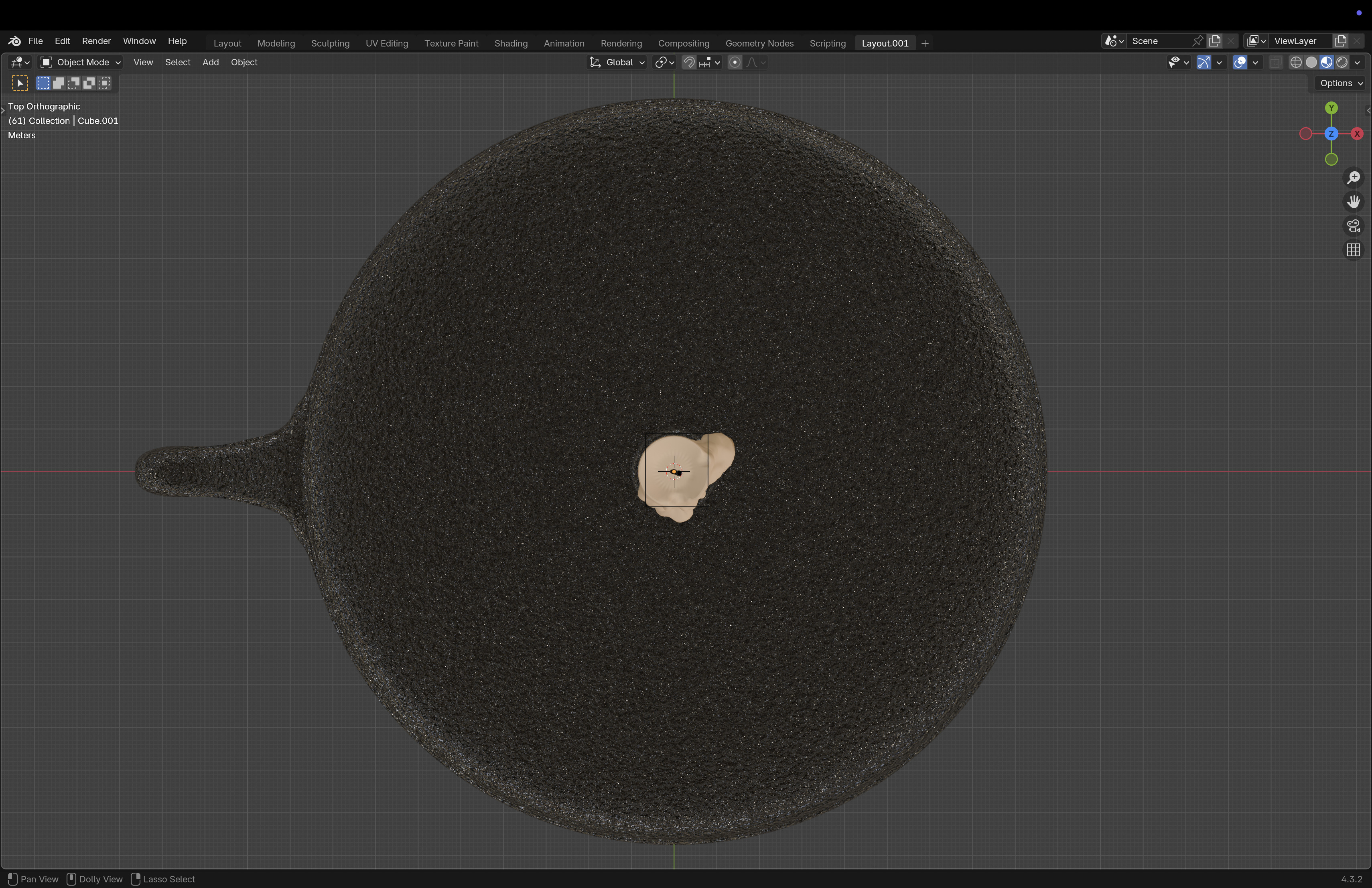Toggle the snap magnet button
1372x888 pixels.
click(689, 62)
